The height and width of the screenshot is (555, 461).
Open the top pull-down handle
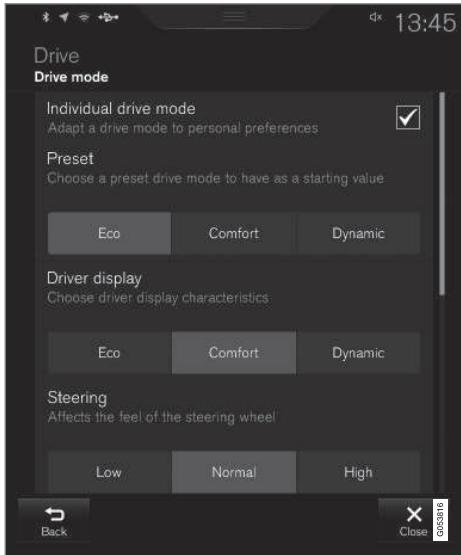(x=234, y=16)
